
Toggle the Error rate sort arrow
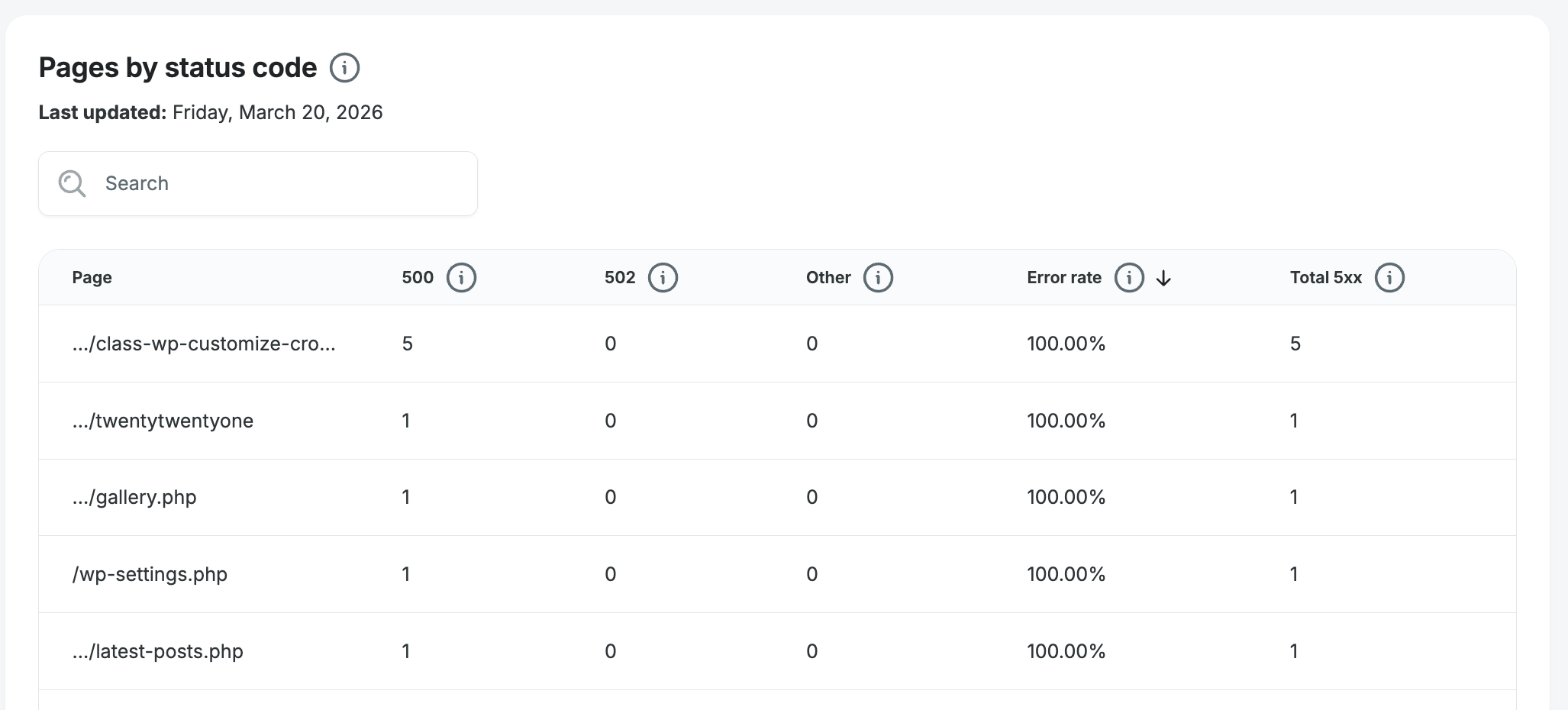(x=1163, y=279)
